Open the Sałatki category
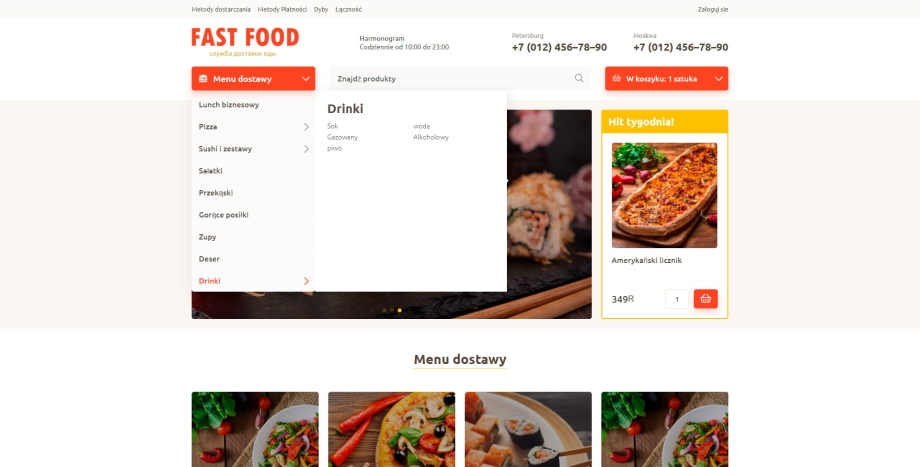The width and height of the screenshot is (920, 467). [x=211, y=171]
